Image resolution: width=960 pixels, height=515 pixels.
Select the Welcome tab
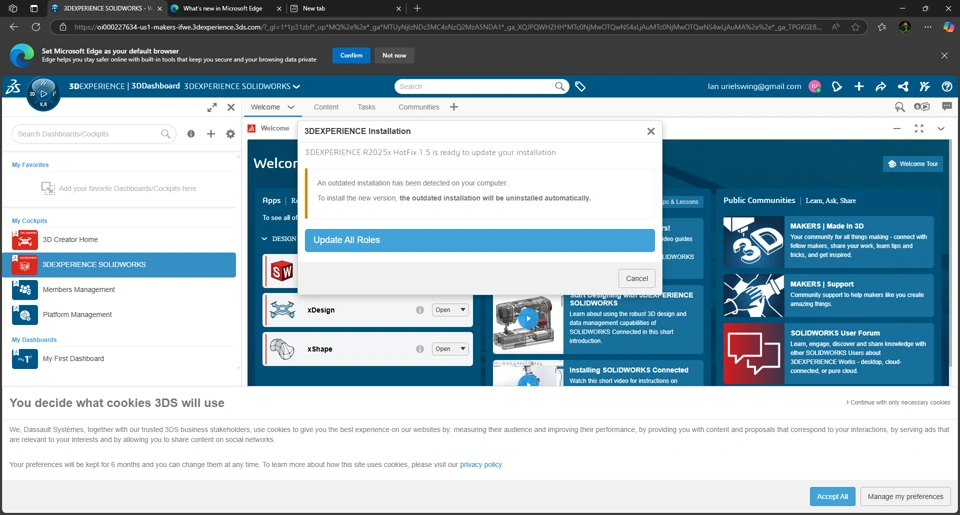point(265,107)
